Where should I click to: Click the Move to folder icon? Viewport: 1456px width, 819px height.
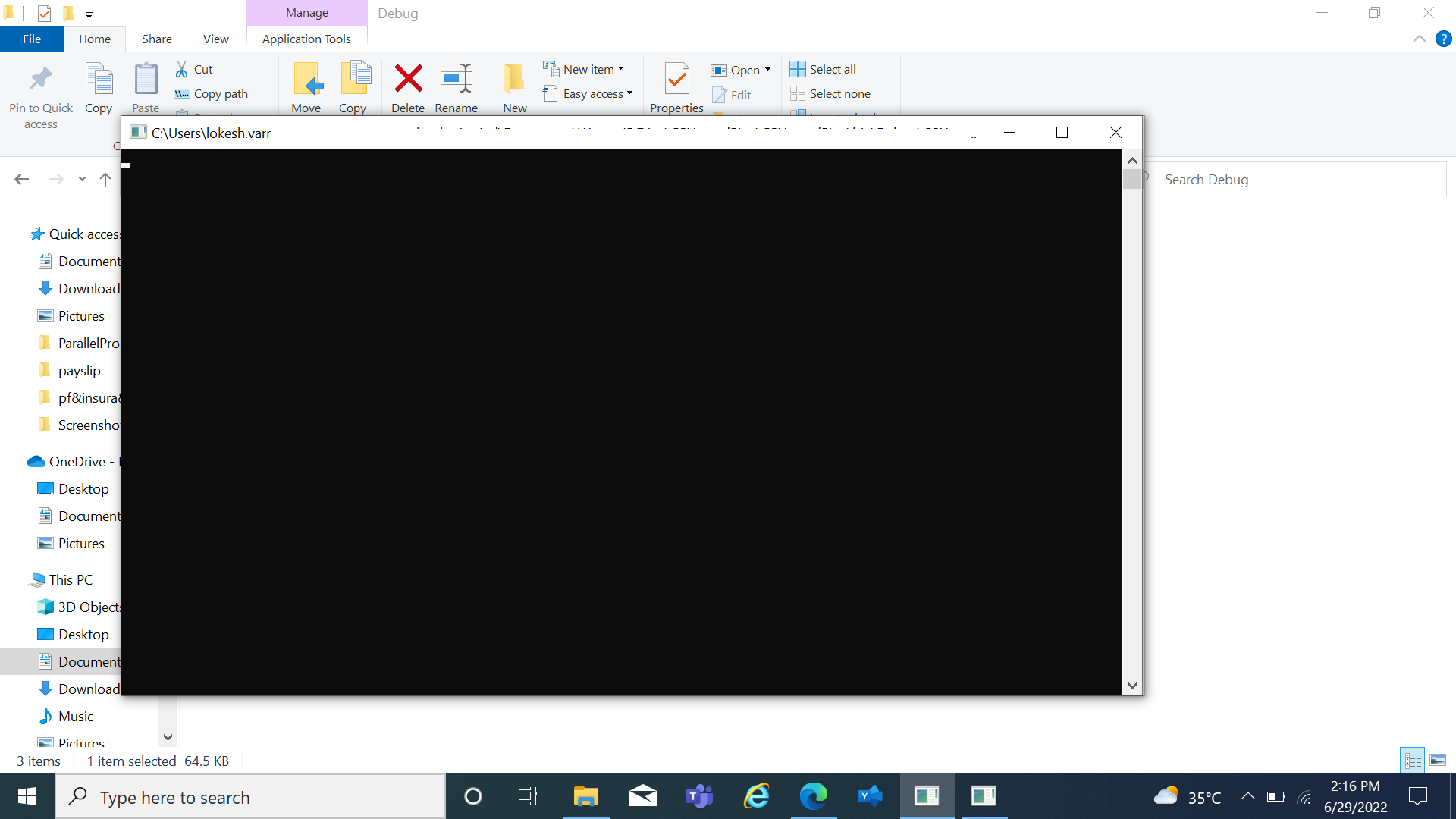pos(307,79)
